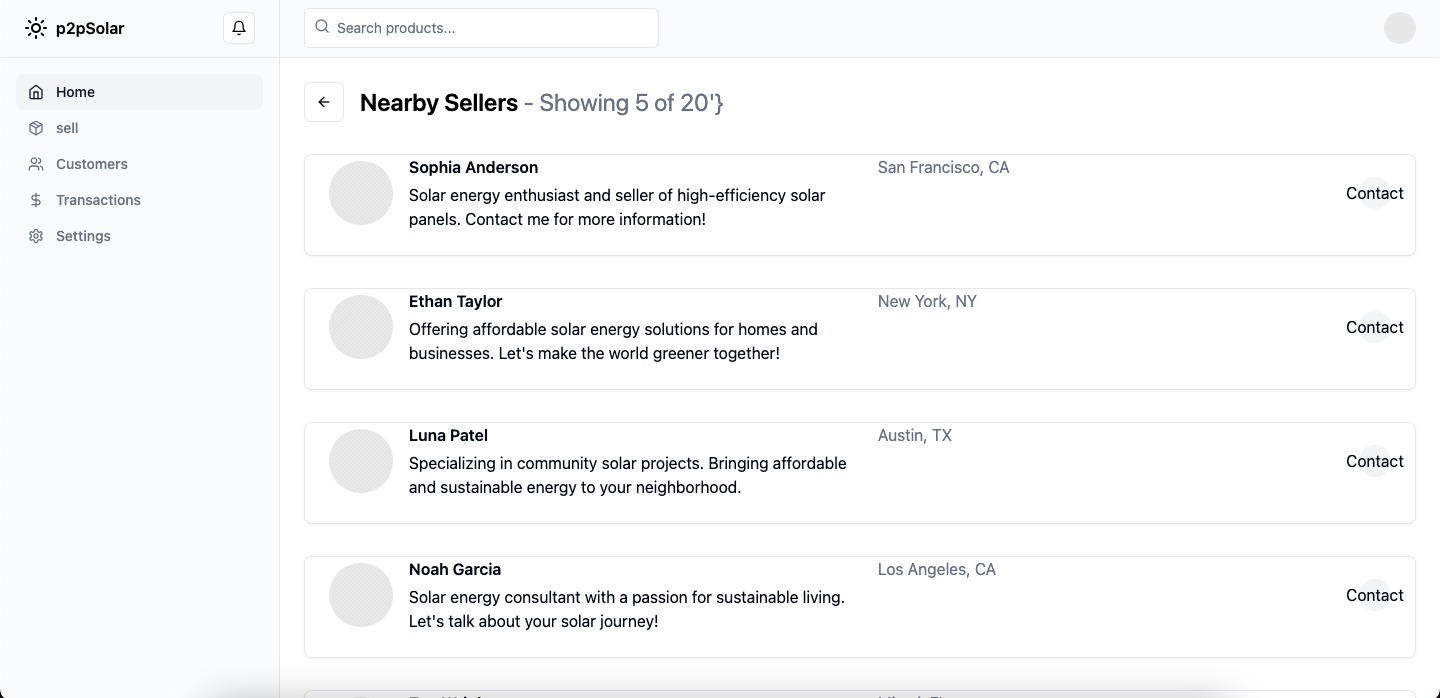
Task: Contact Ethan Taylor
Action: tap(1374, 327)
